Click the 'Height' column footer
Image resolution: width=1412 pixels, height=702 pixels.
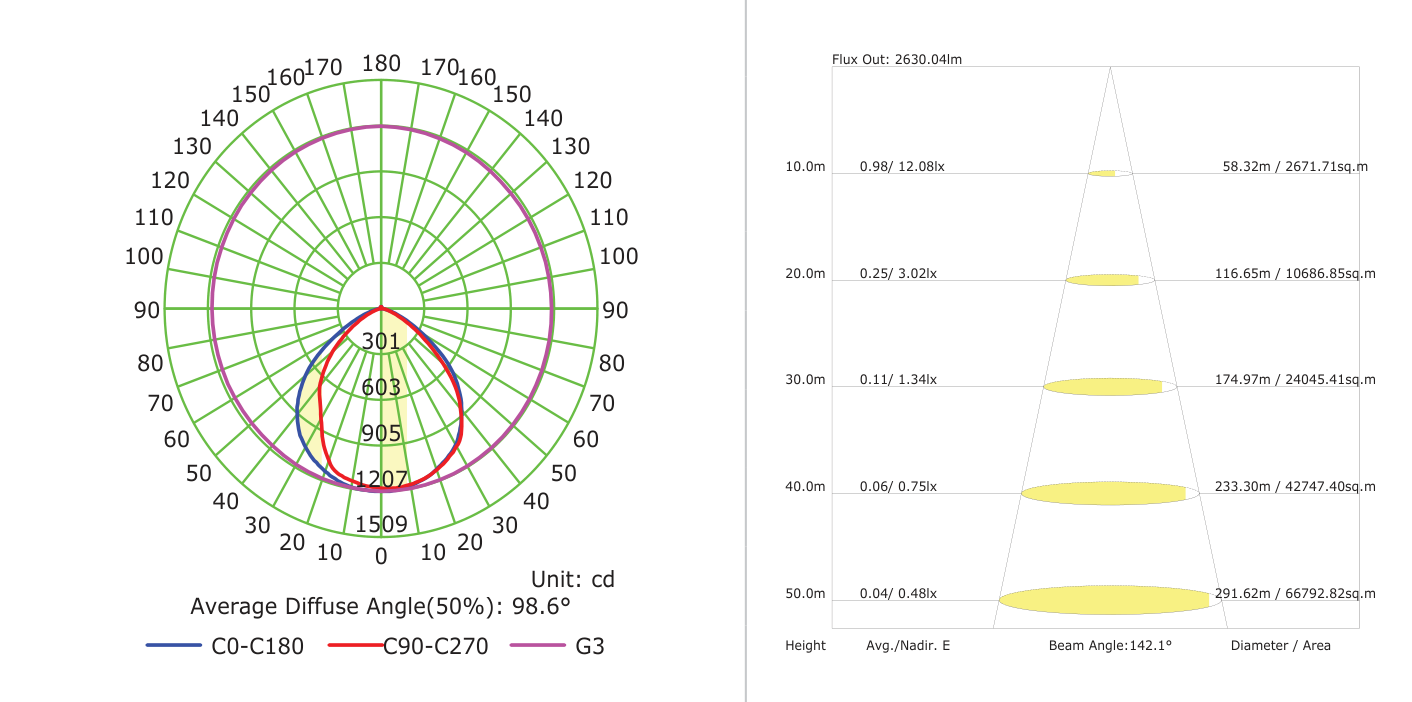click(x=806, y=646)
